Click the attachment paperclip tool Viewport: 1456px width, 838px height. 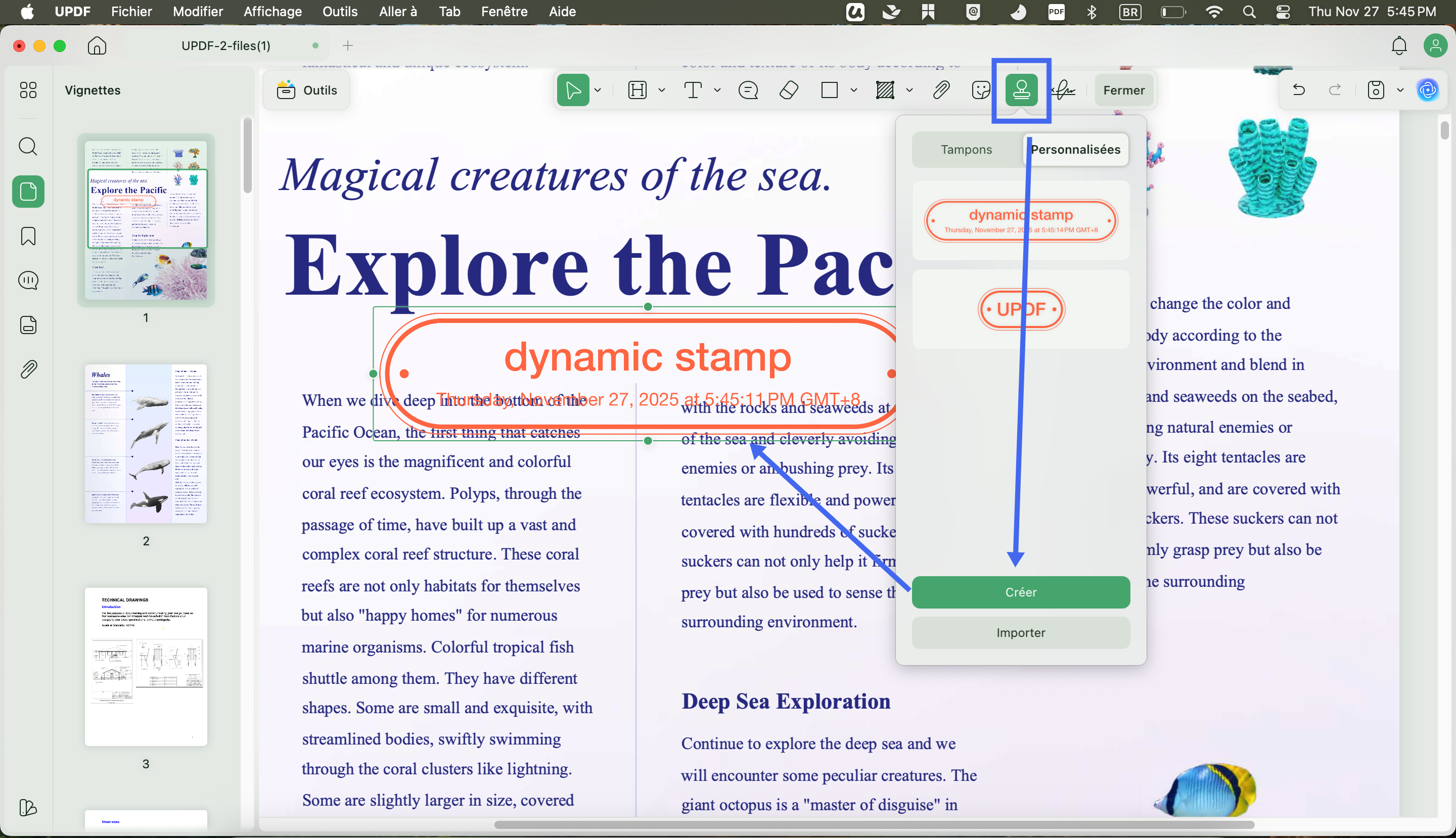(x=941, y=90)
